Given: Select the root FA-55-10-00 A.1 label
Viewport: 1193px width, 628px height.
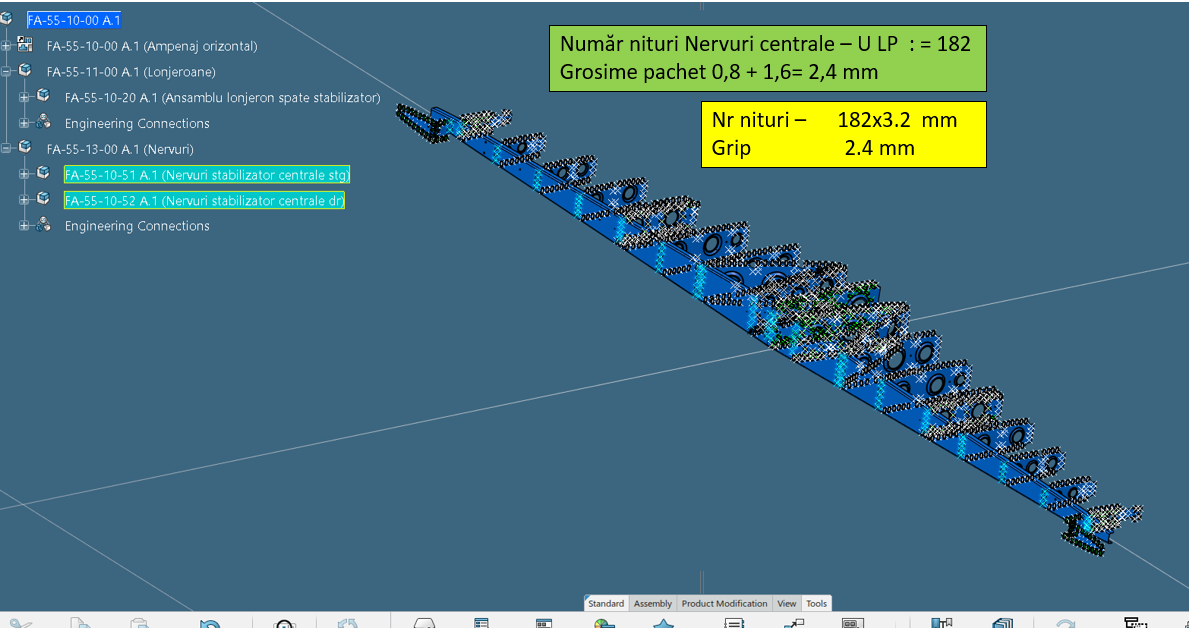Looking at the screenshot, I should pos(74,20).
